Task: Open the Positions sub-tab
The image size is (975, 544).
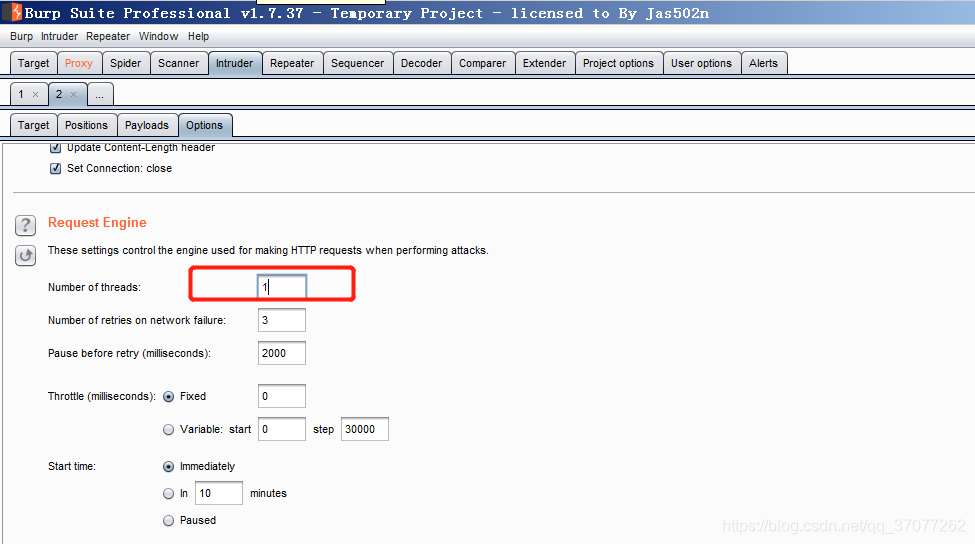Action: point(86,126)
